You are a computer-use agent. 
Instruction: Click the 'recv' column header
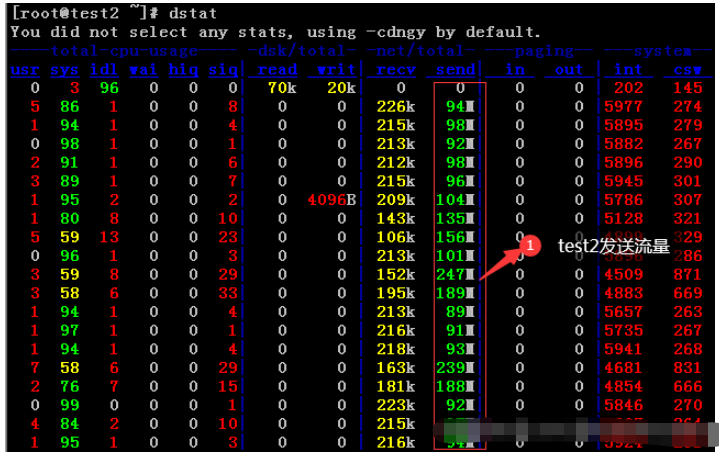(396, 70)
